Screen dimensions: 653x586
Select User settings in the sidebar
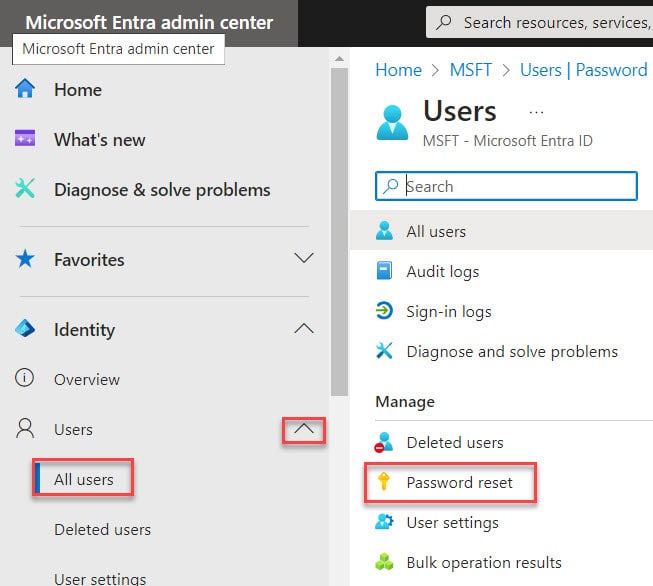coord(100,579)
